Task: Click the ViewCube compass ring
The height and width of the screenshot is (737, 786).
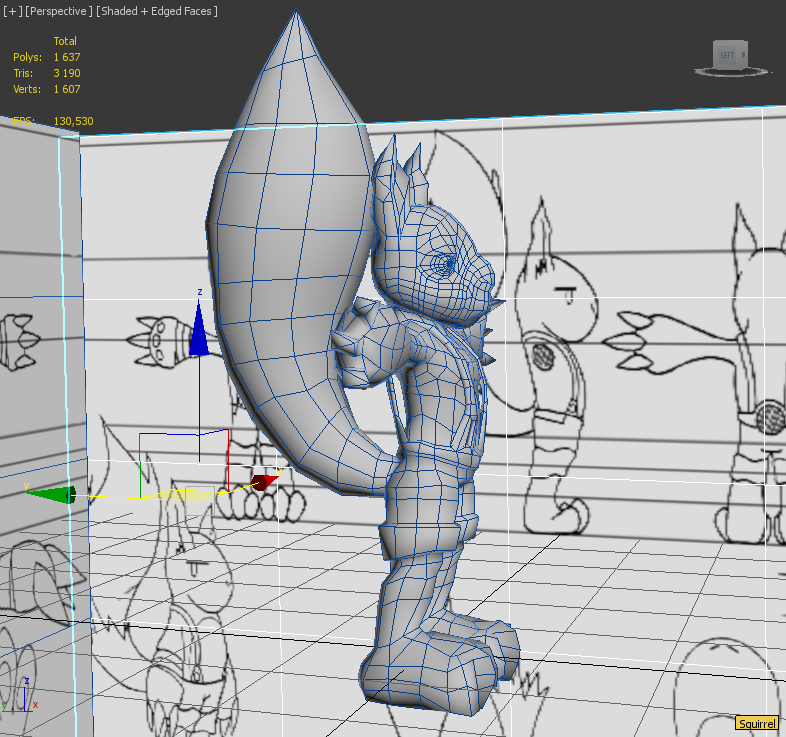Action: tap(731, 72)
